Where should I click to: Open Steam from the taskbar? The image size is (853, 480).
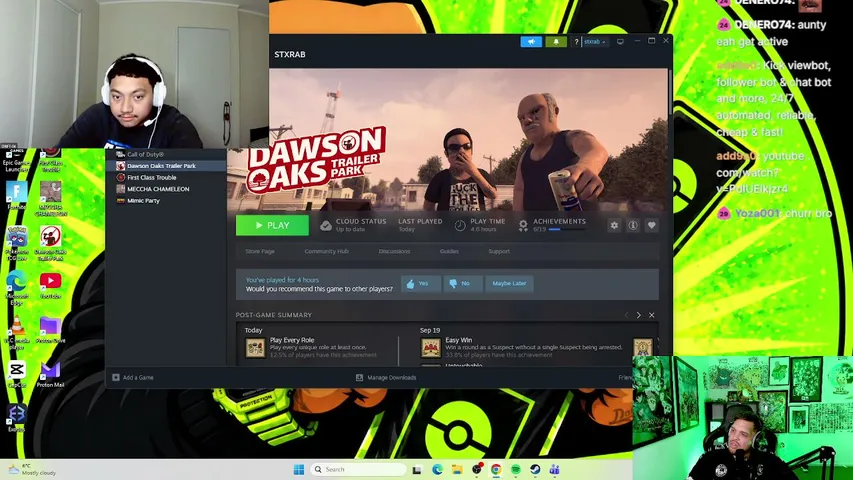pos(535,469)
